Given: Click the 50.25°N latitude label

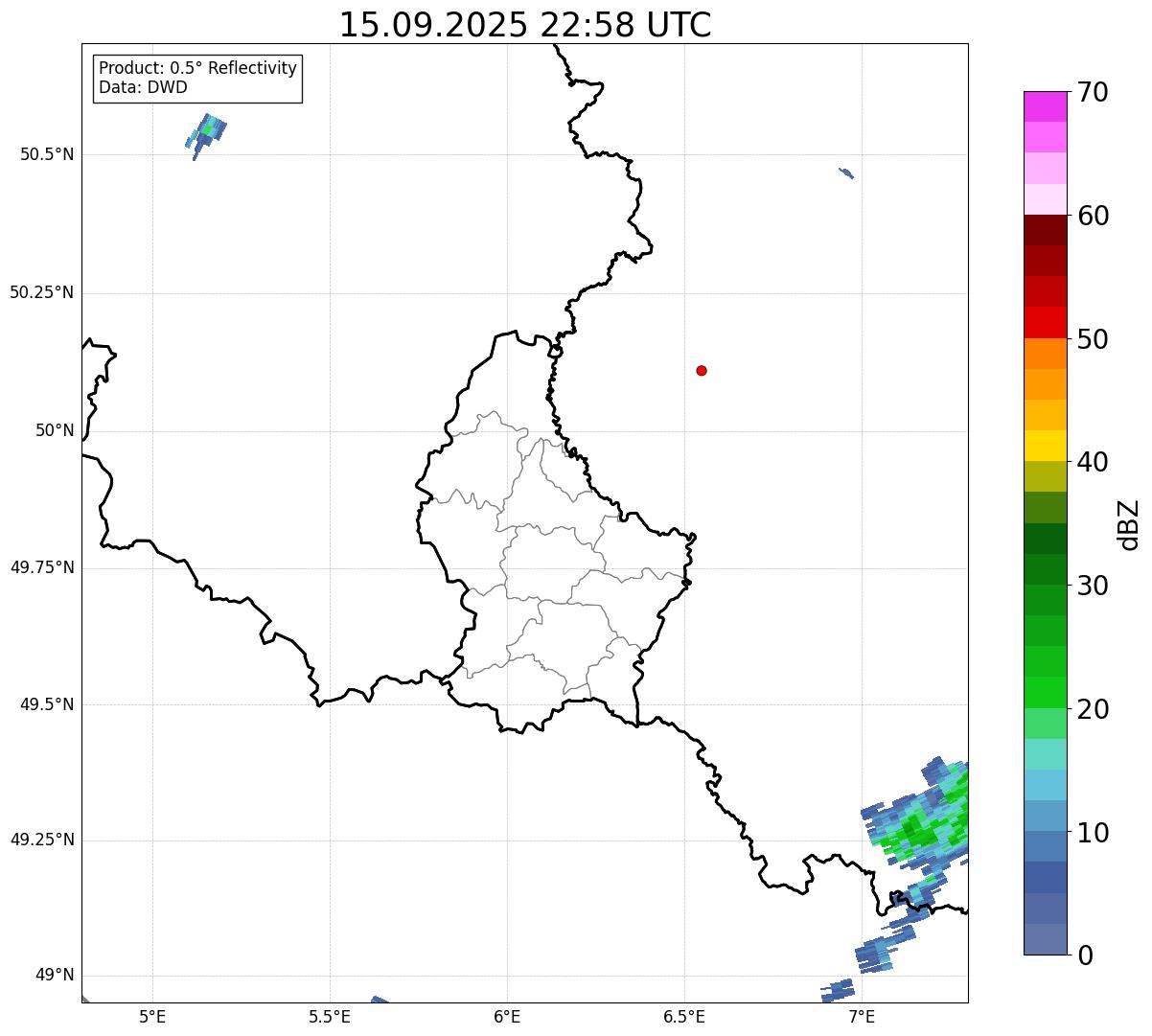Looking at the screenshot, I should [x=41, y=292].
